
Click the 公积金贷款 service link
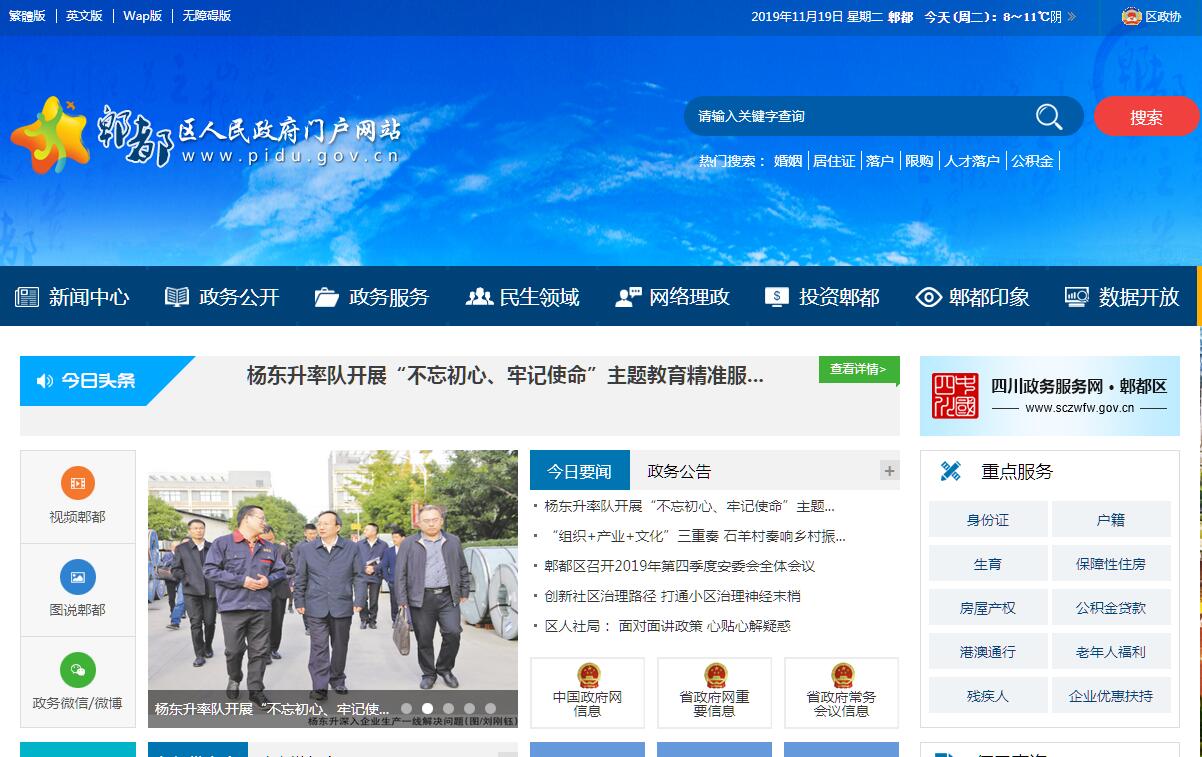coord(1110,607)
